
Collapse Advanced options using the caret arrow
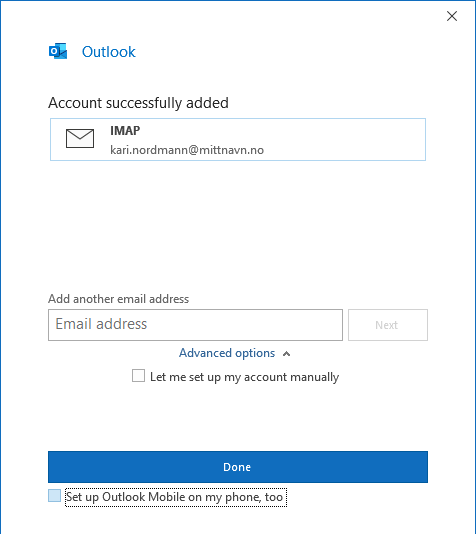pyautogui.click(x=287, y=354)
